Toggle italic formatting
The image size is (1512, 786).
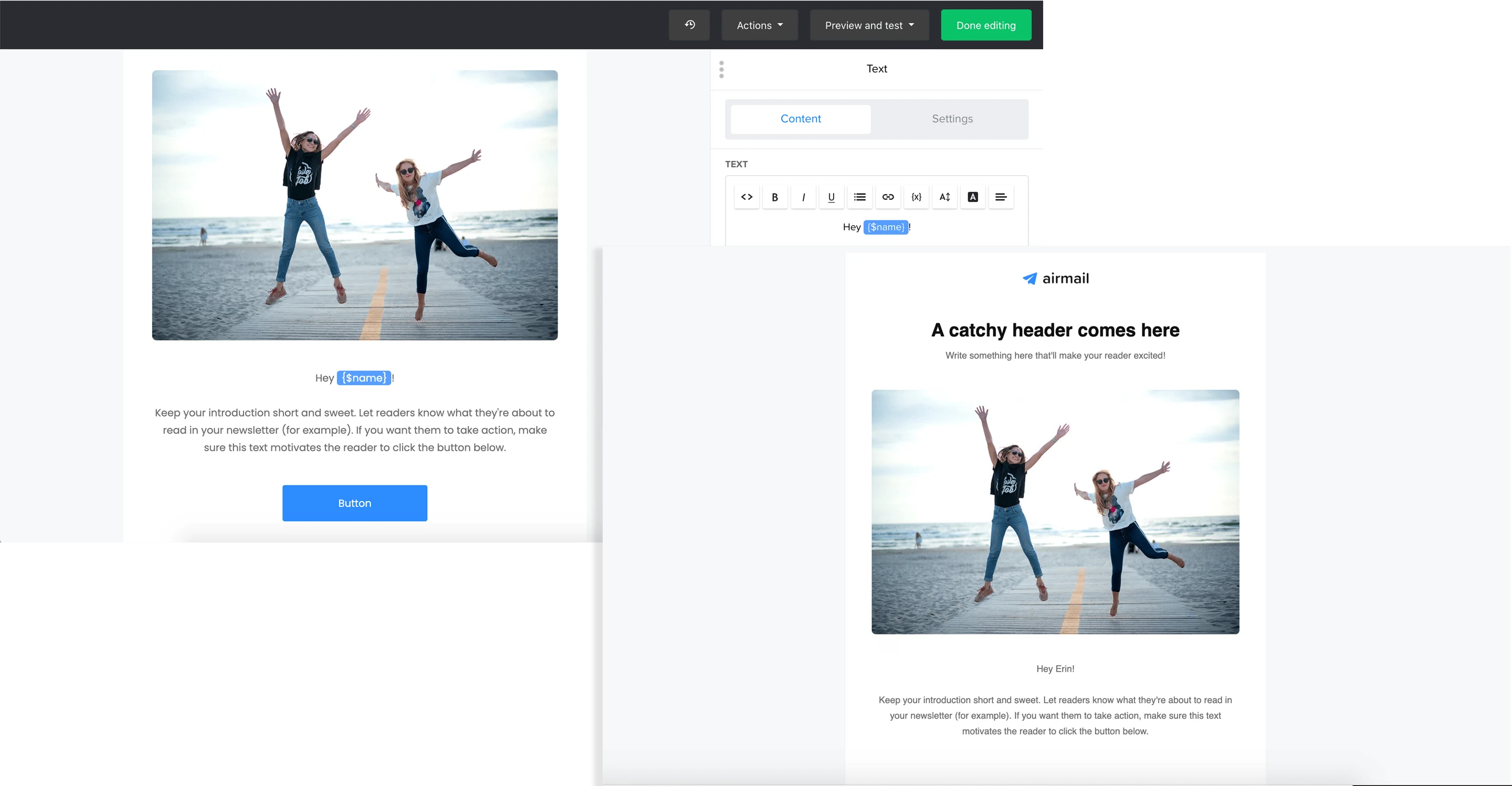coord(803,197)
